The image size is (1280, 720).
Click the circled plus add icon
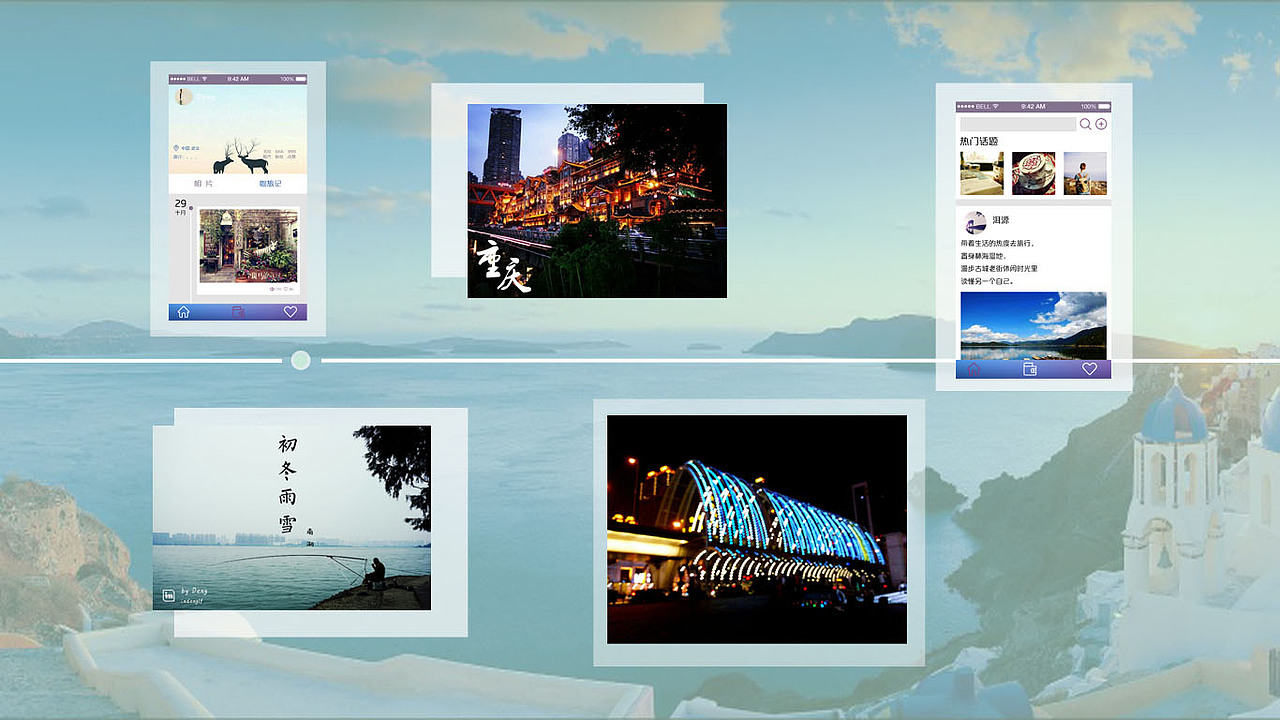(x=1101, y=124)
